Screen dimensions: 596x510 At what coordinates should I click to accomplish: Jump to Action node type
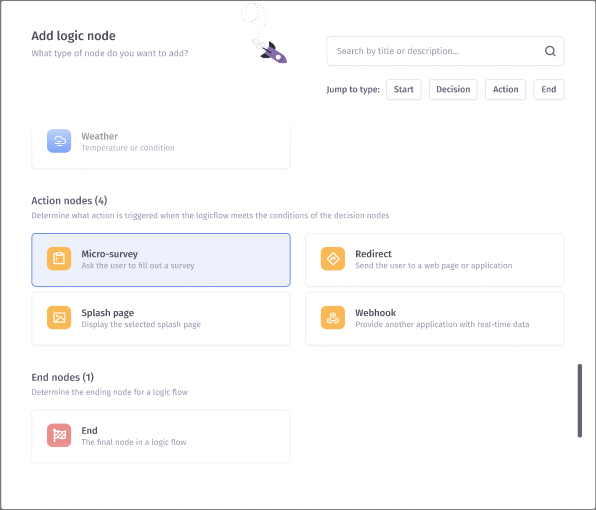tap(505, 89)
